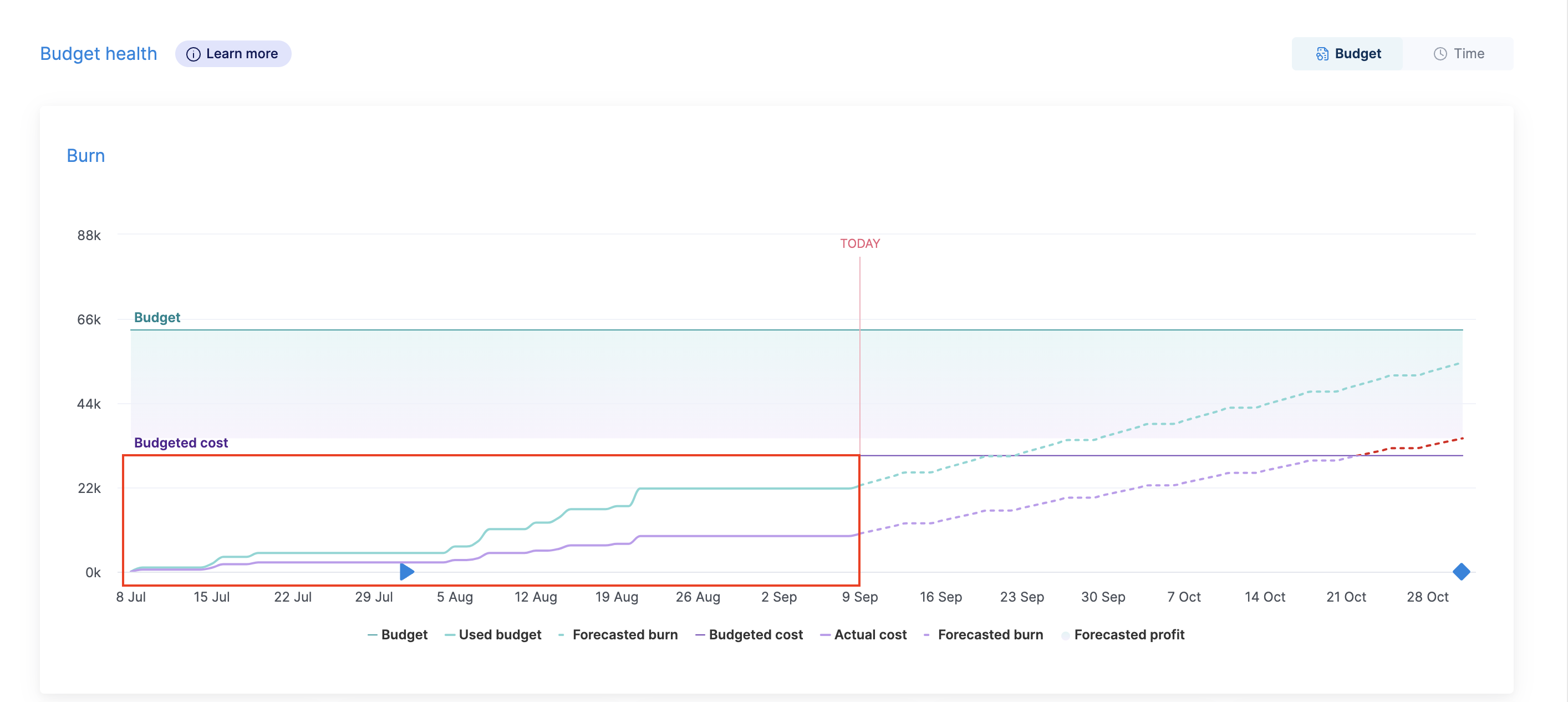Screen dimensions: 1568x702
Task: Click the blue diamond end marker
Action: click(1461, 572)
